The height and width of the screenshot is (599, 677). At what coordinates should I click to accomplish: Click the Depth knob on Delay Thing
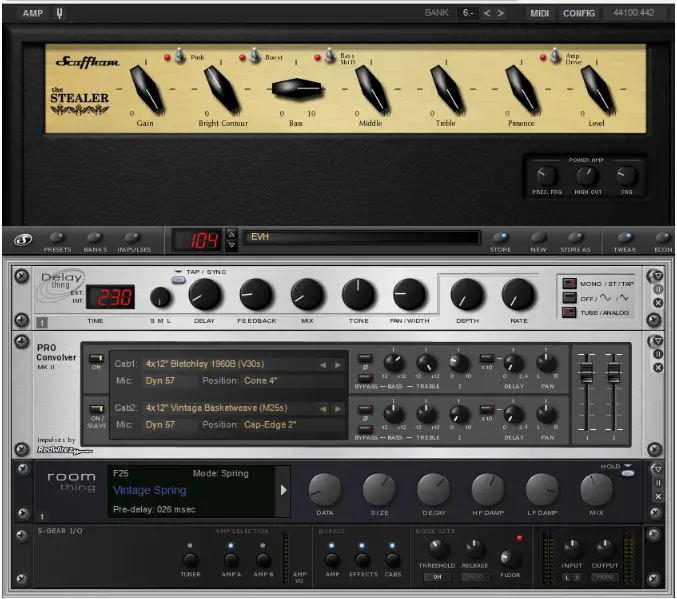(x=467, y=295)
